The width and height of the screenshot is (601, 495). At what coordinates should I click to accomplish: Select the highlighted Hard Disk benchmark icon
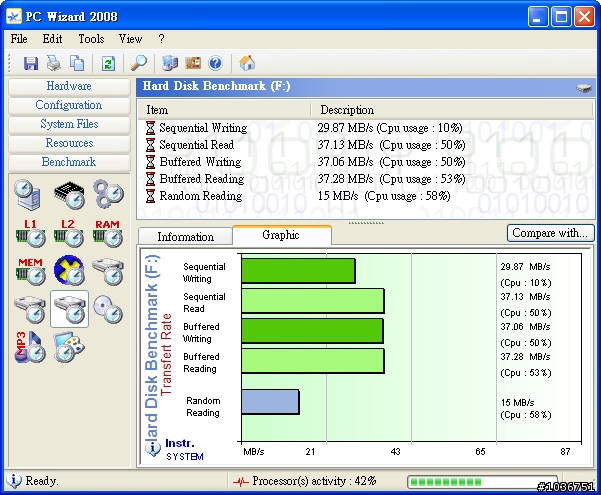pyautogui.click(x=69, y=309)
